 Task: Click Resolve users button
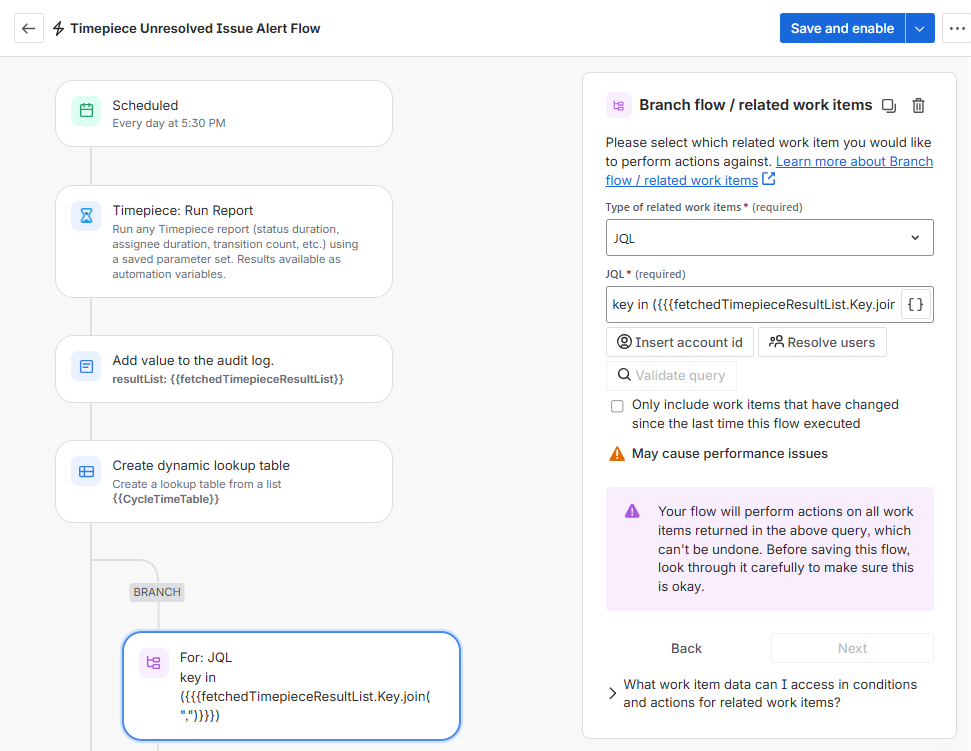(822, 342)
